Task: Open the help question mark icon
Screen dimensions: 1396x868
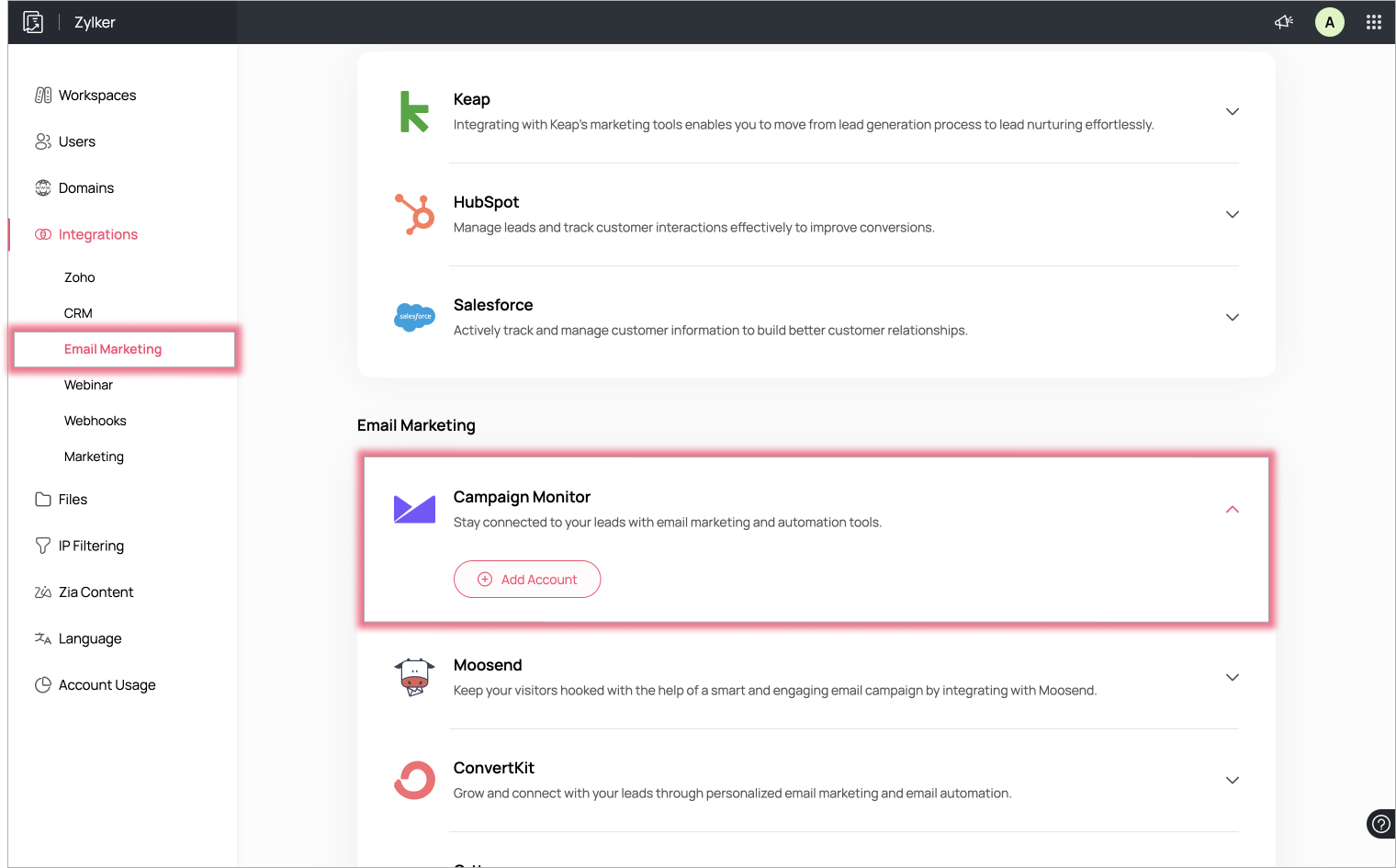Action: (x=1380, y=824)
